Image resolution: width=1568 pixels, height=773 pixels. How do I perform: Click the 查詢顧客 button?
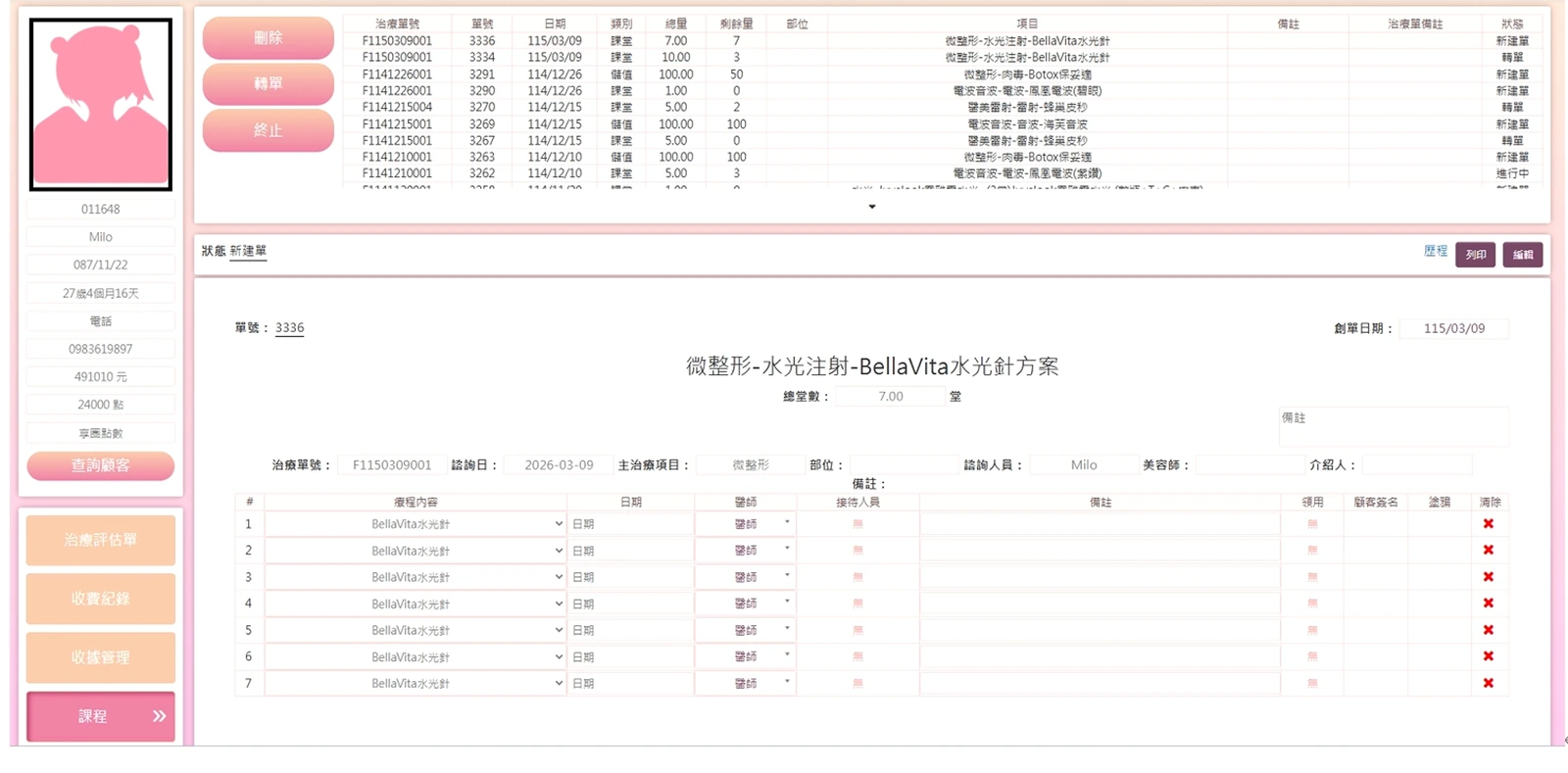pyautogui.click(x=101, y=465)
